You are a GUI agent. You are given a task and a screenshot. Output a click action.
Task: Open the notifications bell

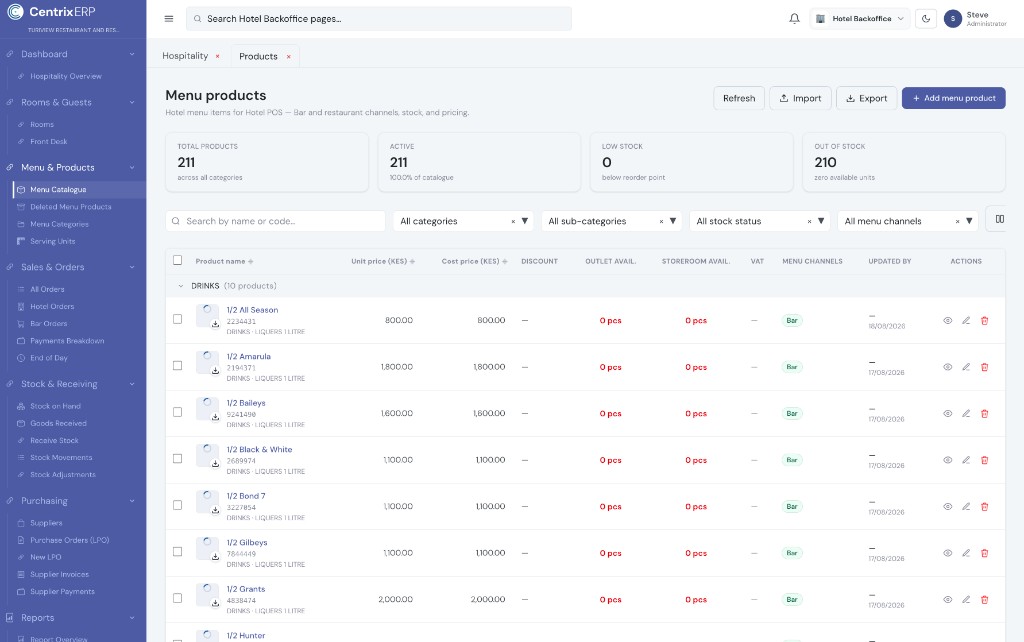(x=794, y=19)
